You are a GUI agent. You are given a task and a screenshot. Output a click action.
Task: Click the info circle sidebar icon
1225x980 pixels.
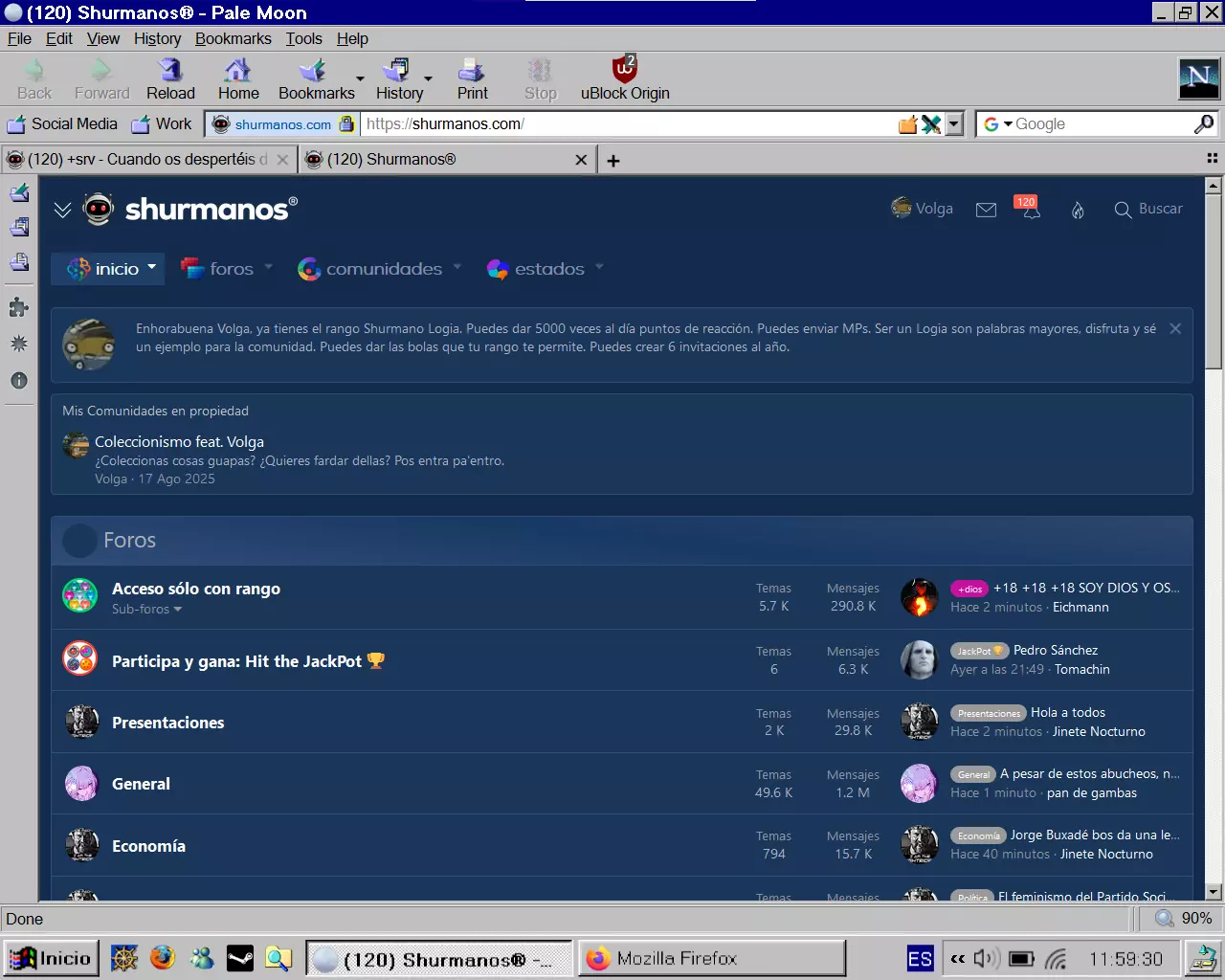18,380
